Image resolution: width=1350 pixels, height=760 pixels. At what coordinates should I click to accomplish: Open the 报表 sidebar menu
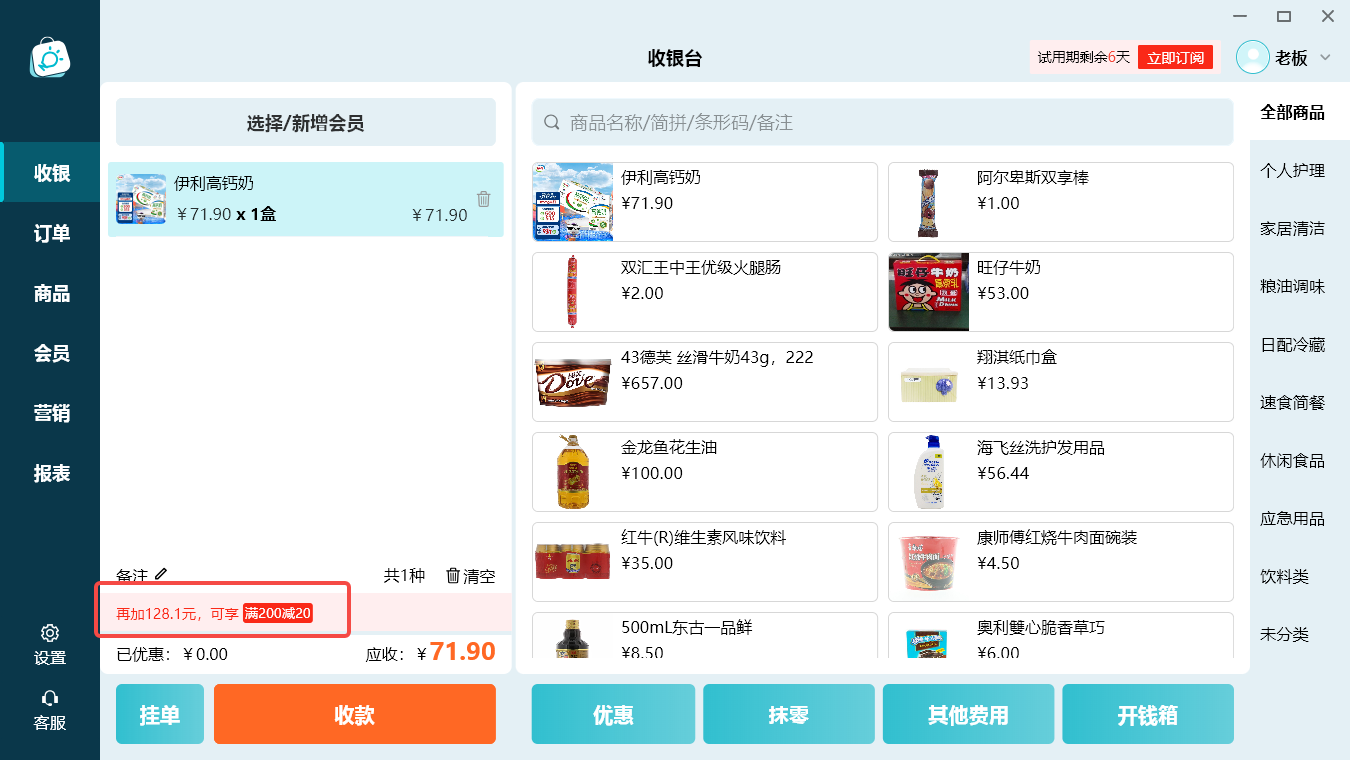pos(50,473)
